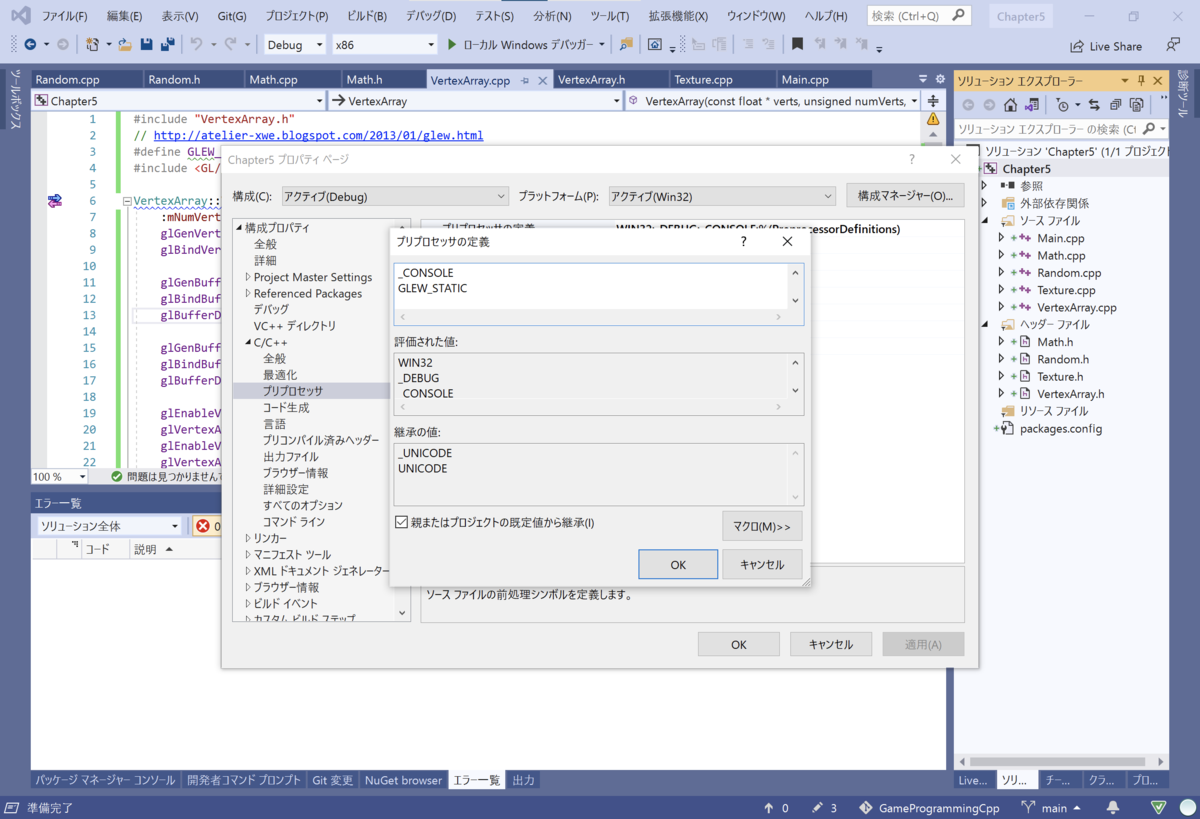The height and width of the screenshot is (819, 1200).
Task: Click the Open File folder icon
Action: (125, 45)
